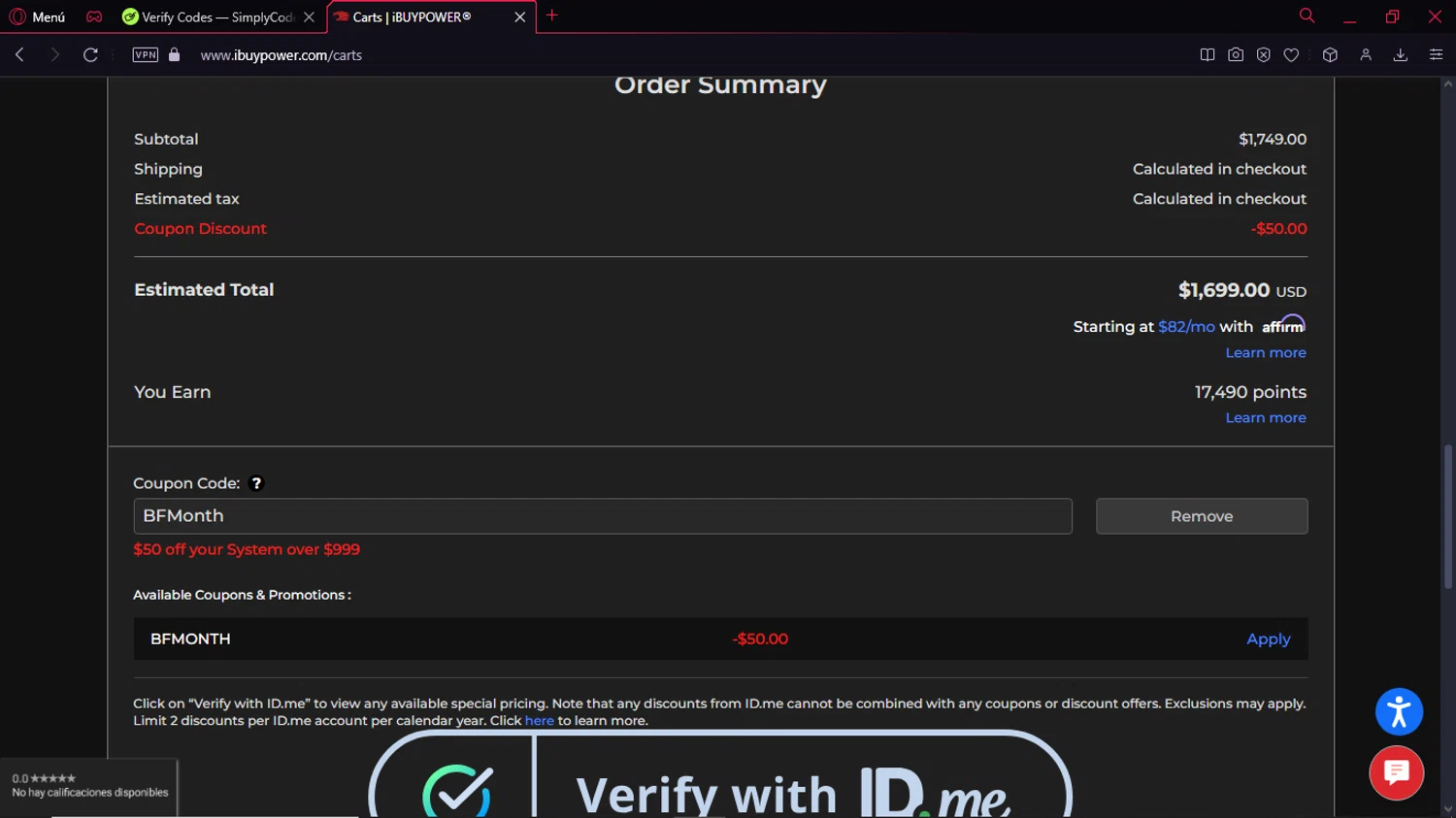Screen dimensions: 1456x818
Task: Click the red Coupon Discount label
Action: pyautogui.click(x=200, y=229)
